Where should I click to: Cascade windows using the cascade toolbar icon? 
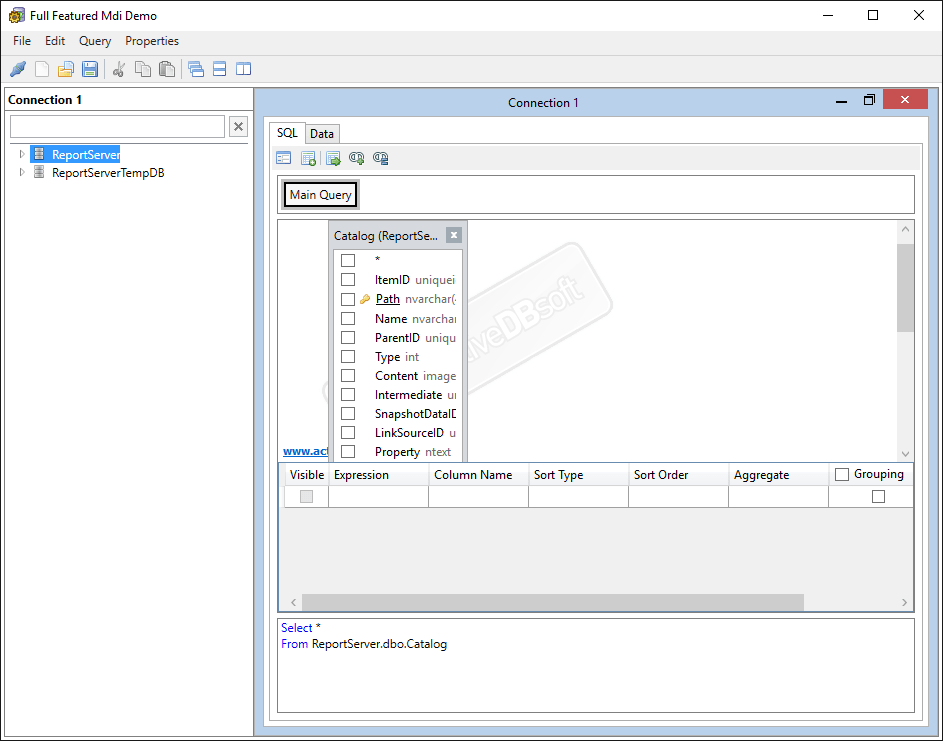[x=196, y=68]
